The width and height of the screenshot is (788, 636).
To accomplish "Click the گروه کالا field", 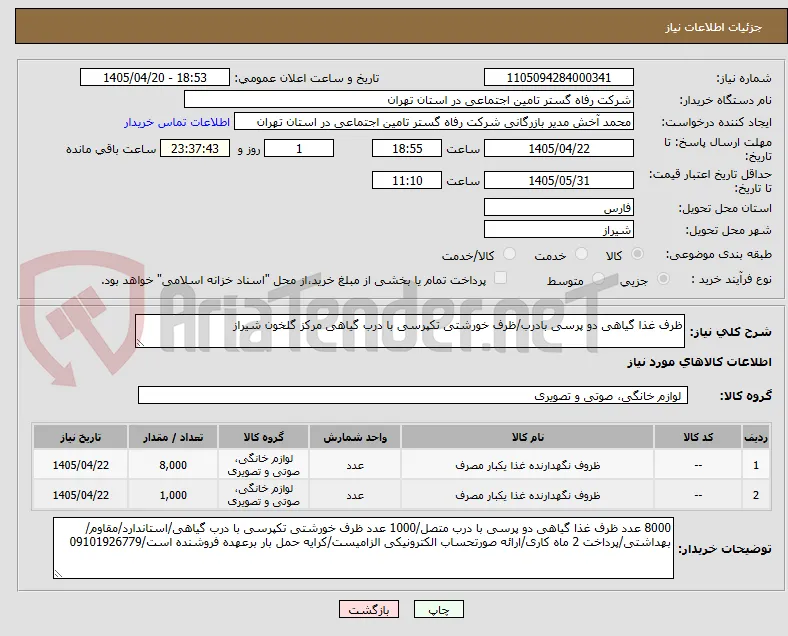I will [413, 395].
